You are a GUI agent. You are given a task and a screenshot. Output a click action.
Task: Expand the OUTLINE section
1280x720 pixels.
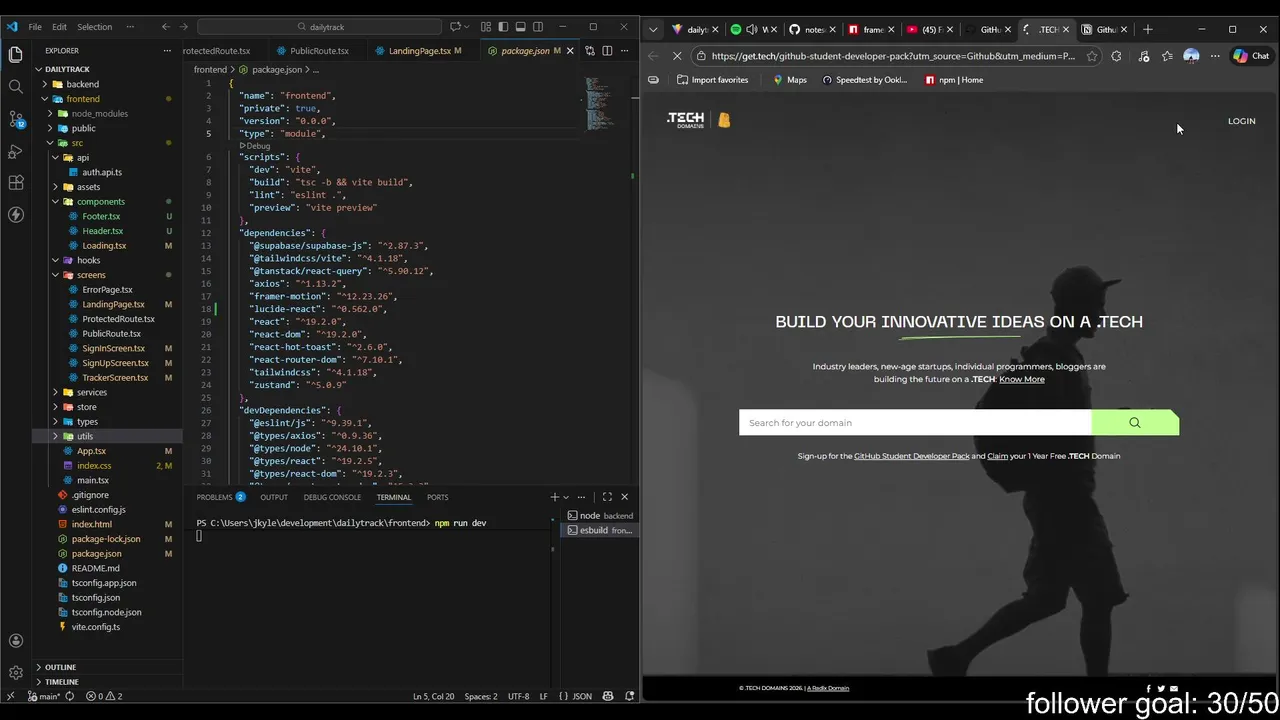[x=60, y=667]
